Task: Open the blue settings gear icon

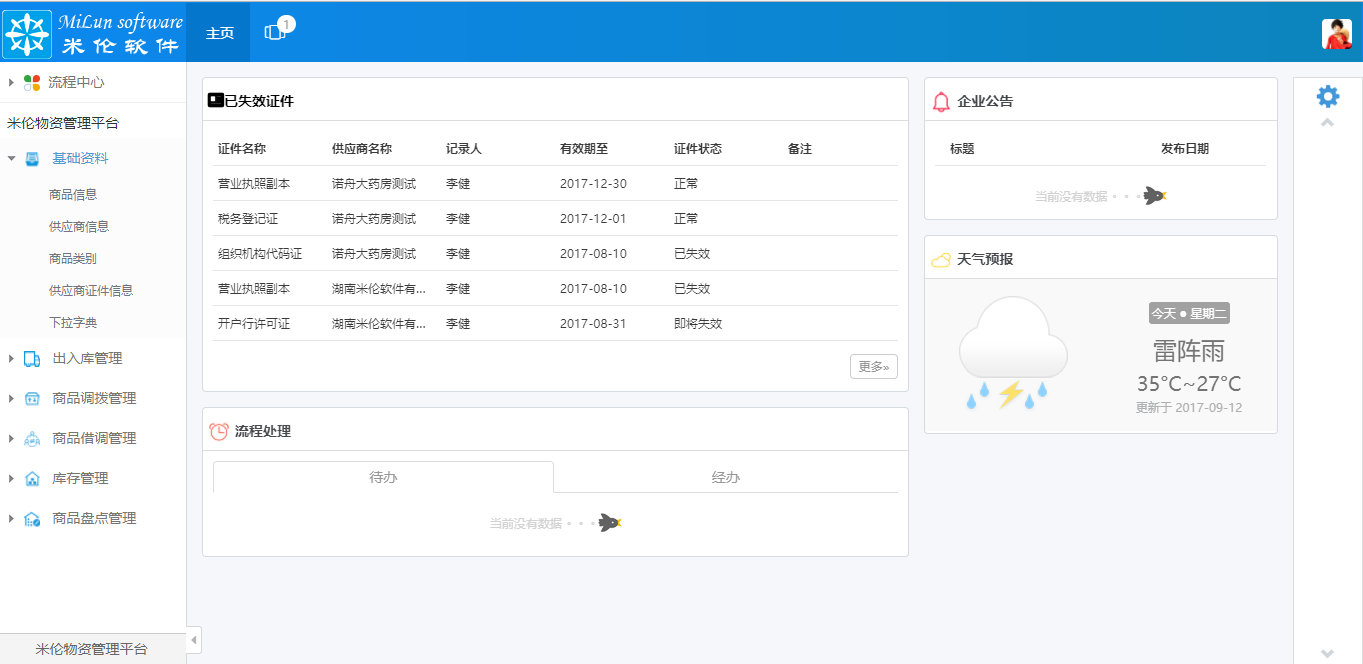Action: coord(1327,95)
